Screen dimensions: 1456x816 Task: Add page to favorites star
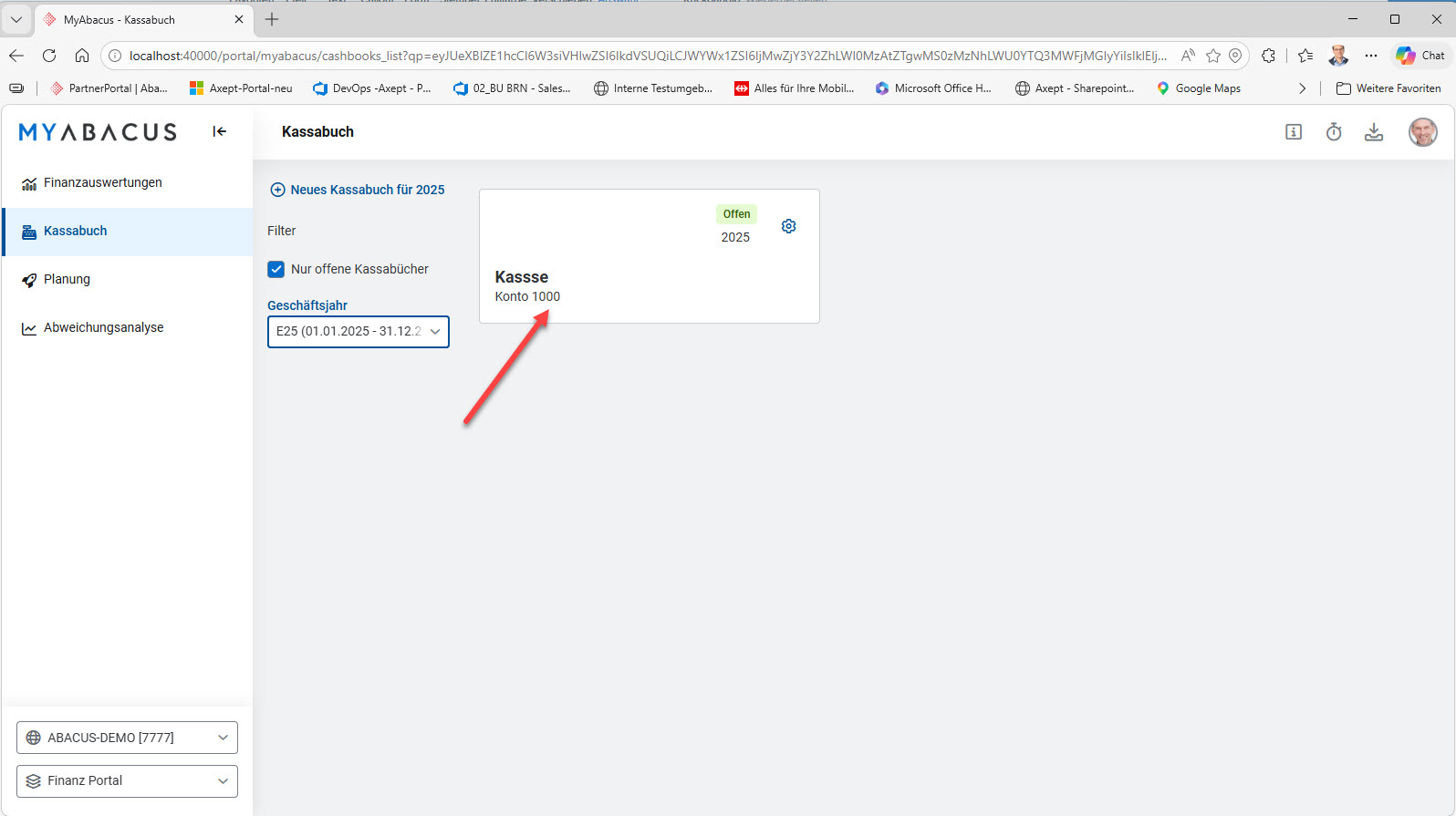(x=1213, y=56)
